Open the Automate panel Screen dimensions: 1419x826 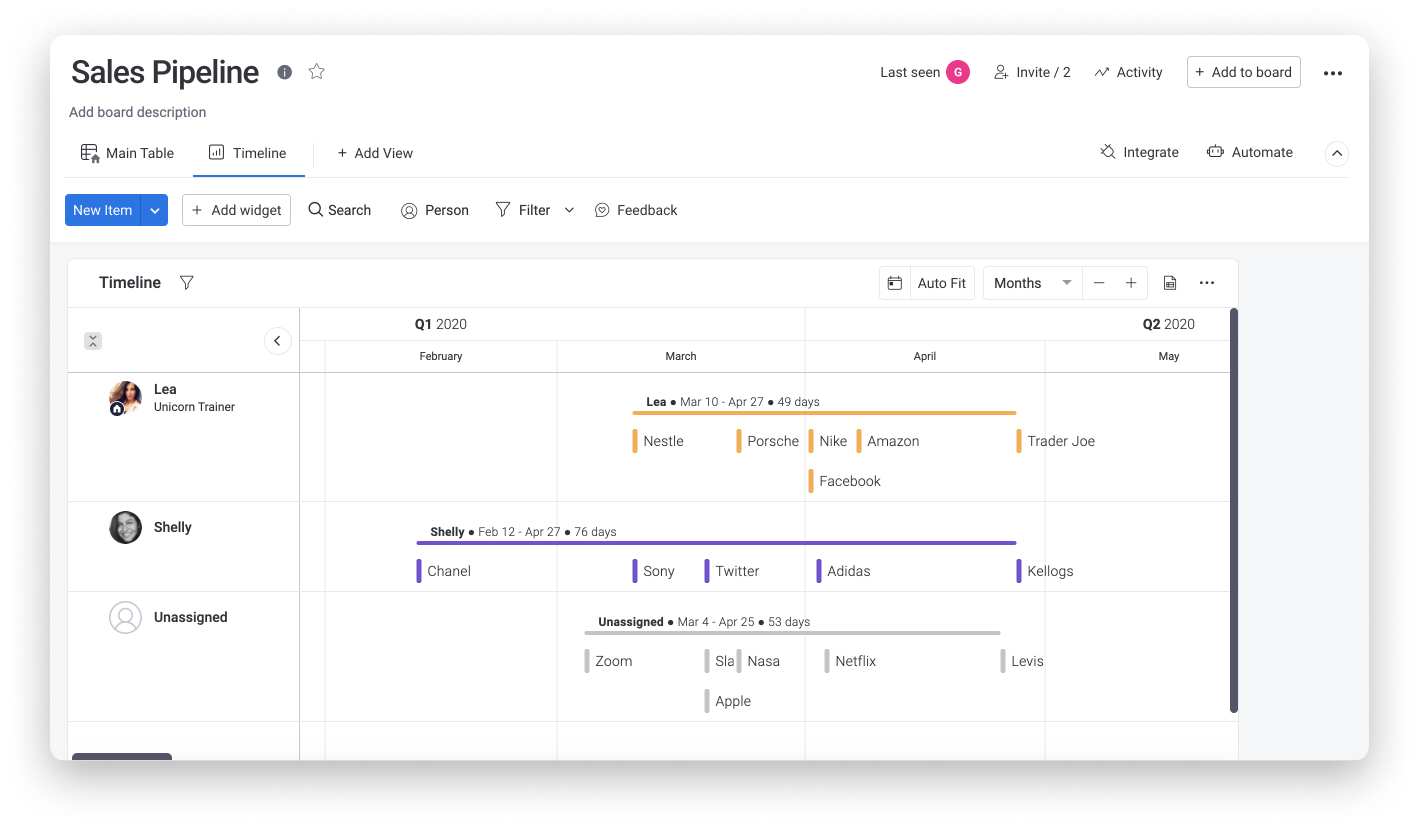pyautogui.click(x=1250, y=152)
